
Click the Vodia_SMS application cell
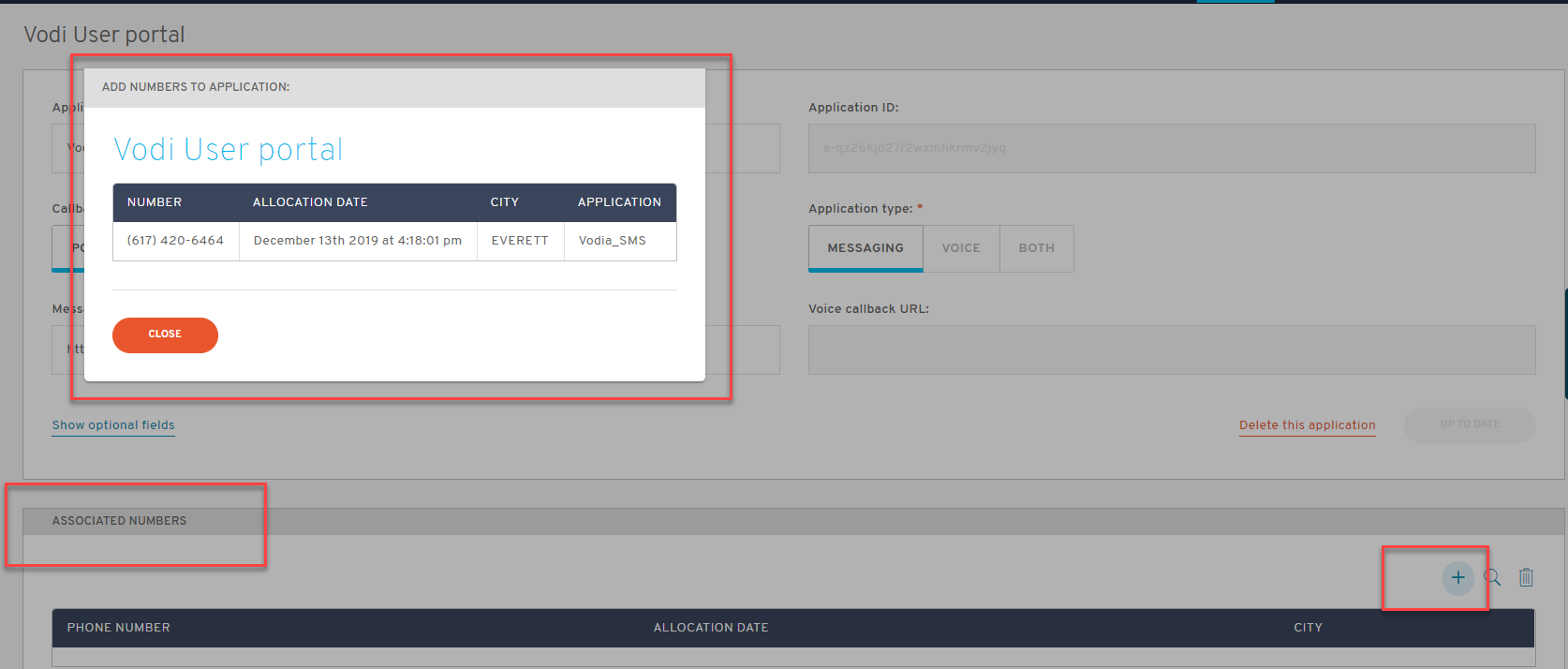613,241
